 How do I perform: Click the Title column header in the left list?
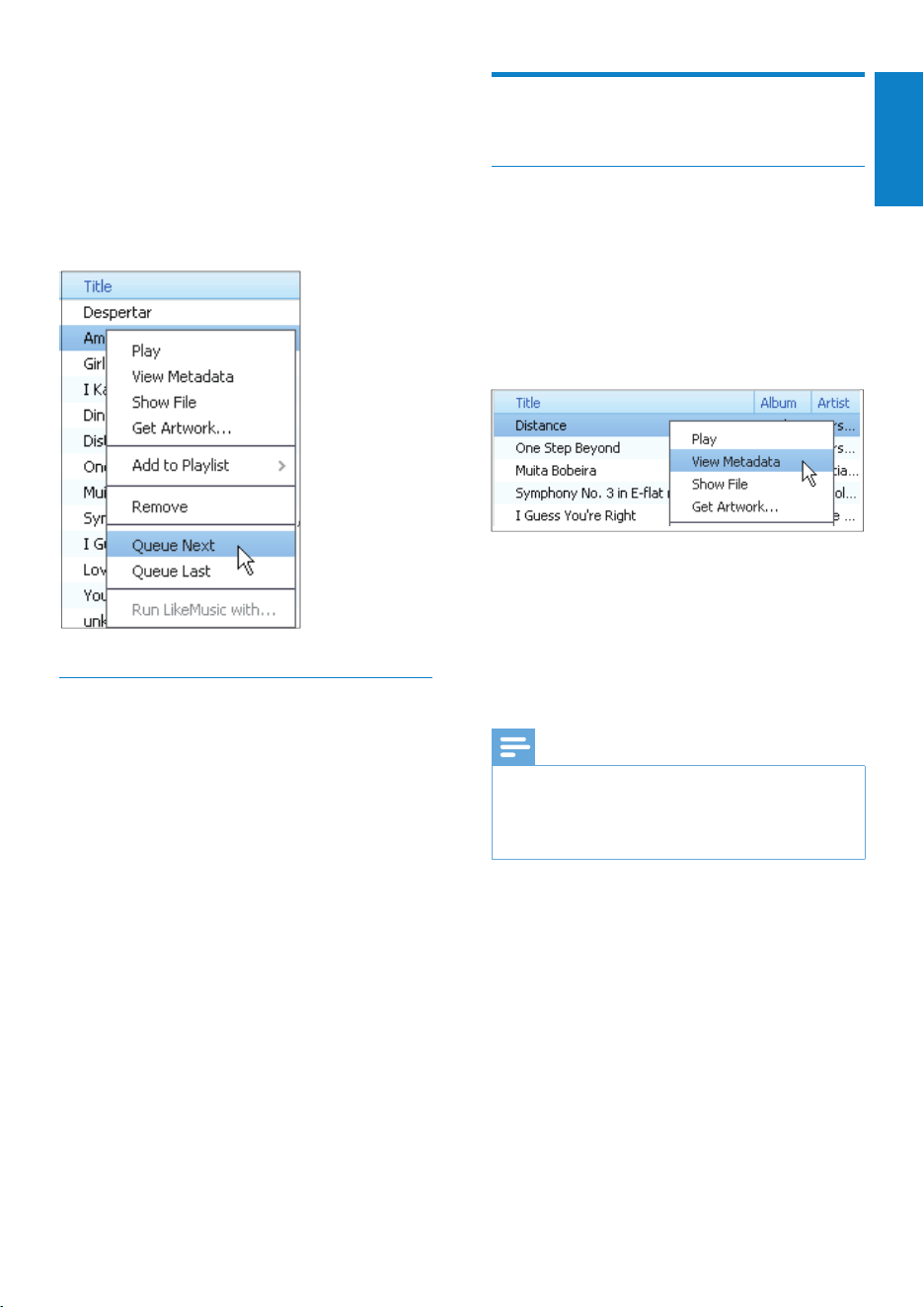coord(181,286)
